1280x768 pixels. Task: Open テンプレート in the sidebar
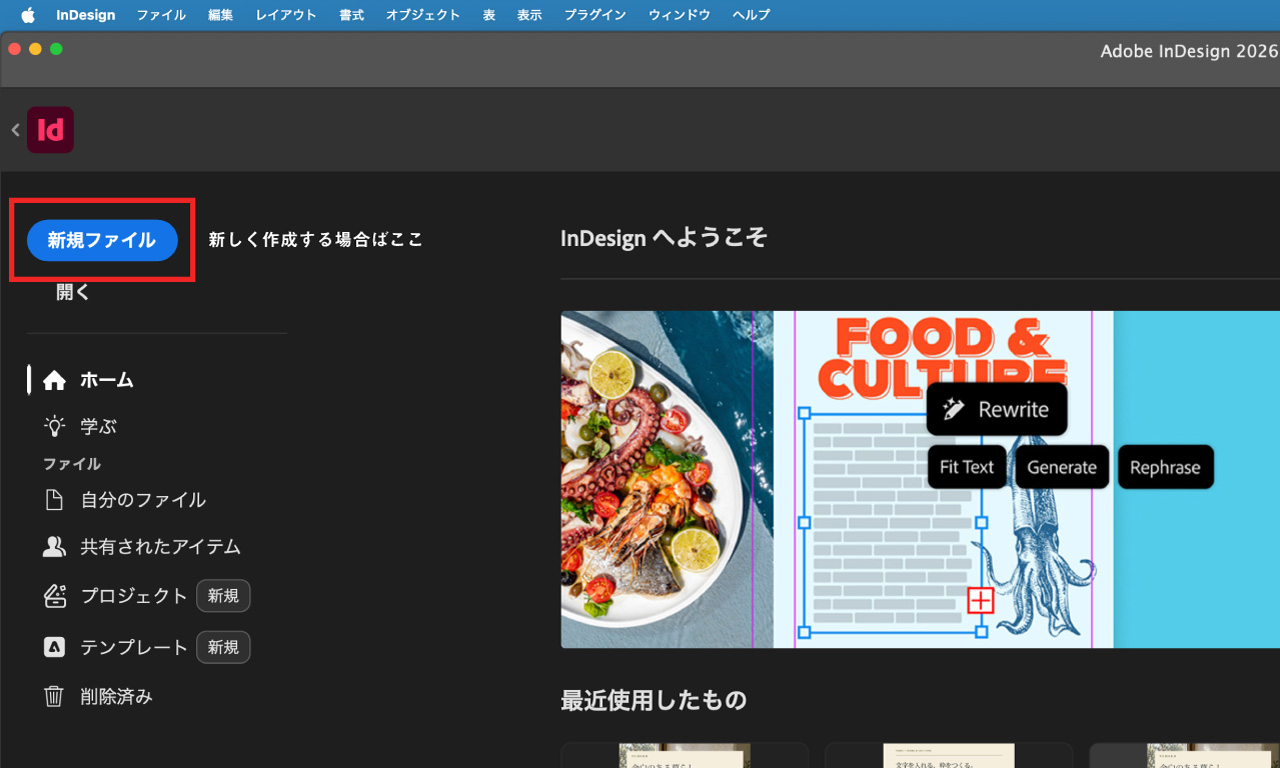[134, 647]
